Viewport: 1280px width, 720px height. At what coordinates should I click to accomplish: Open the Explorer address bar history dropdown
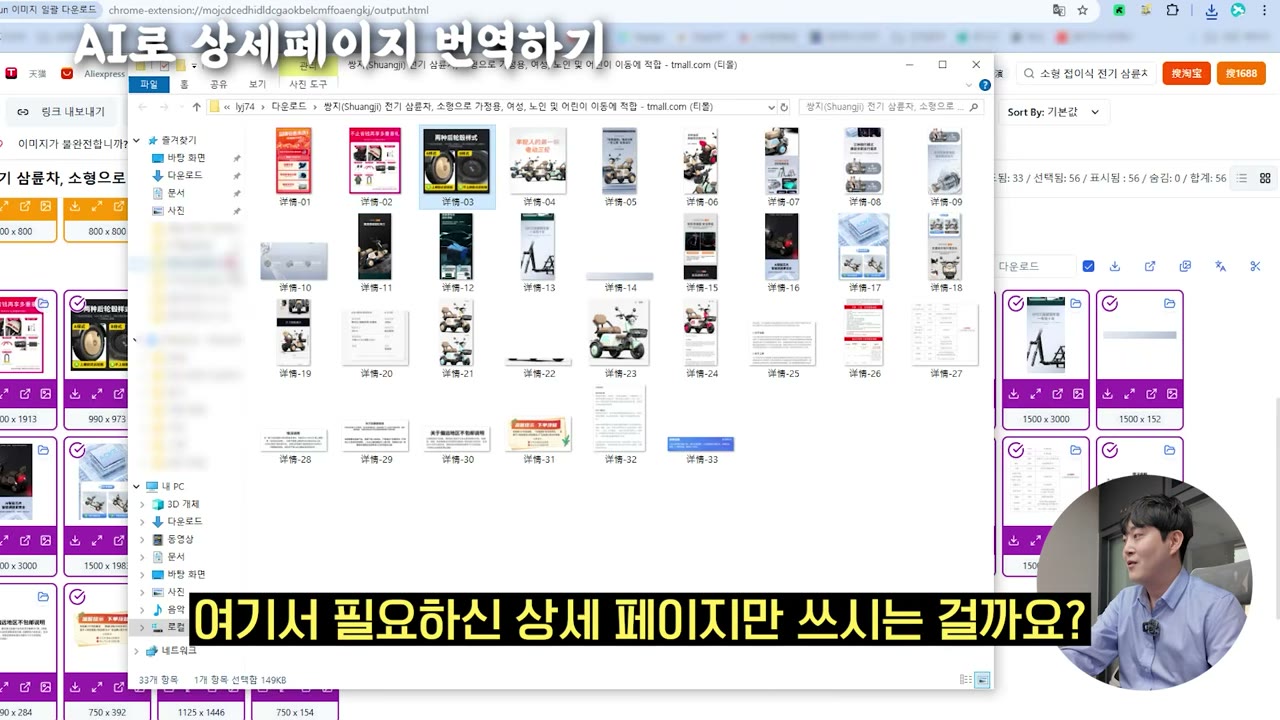[x=771, y=107]
